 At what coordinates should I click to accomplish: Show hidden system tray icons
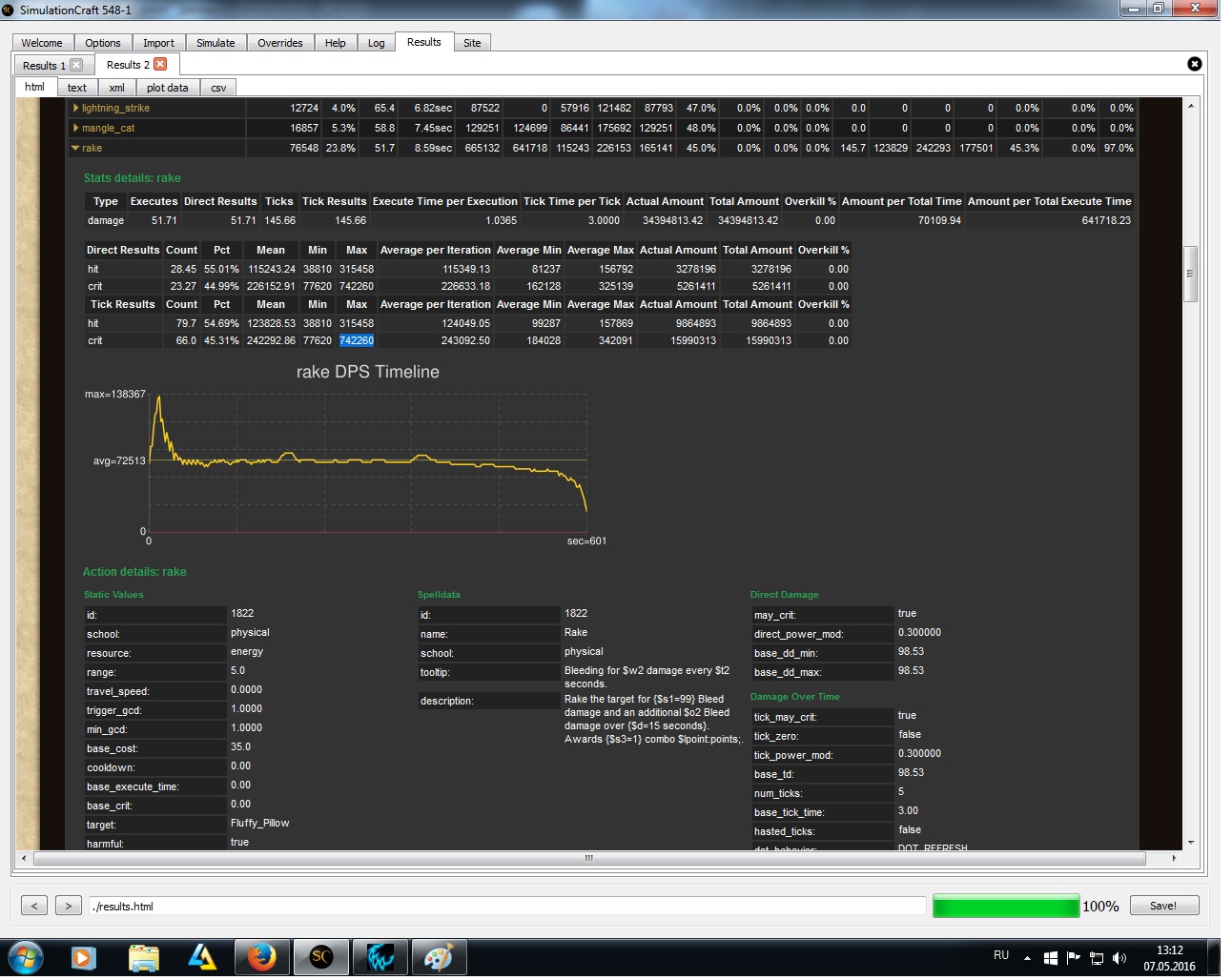click(1027, 958)
